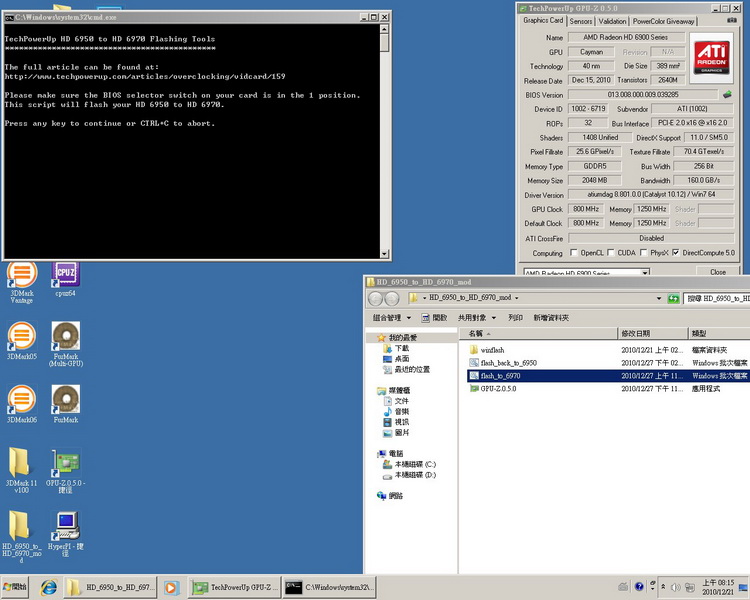Click the cmd.exe window title icon
The image size is (750, 600).
[x=9, y=17]
